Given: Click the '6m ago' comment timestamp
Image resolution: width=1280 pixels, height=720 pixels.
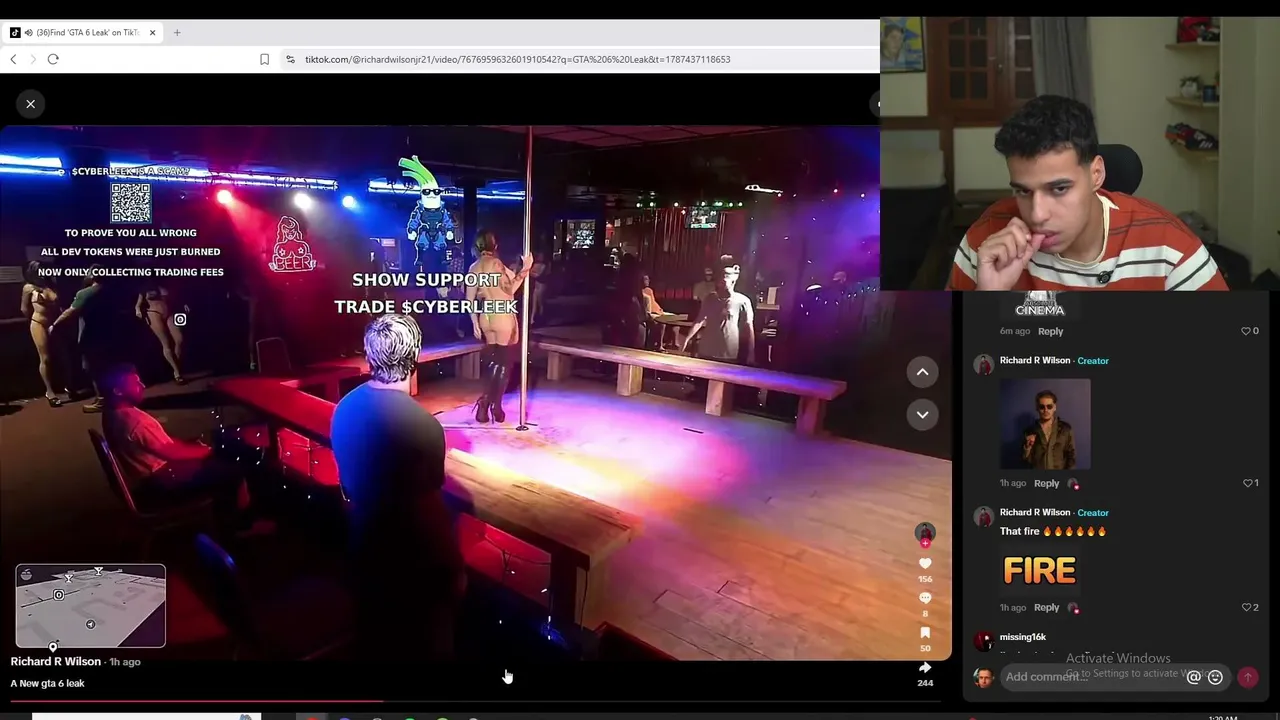Looking at the screenshot, I should click(x=1015, y=331).
